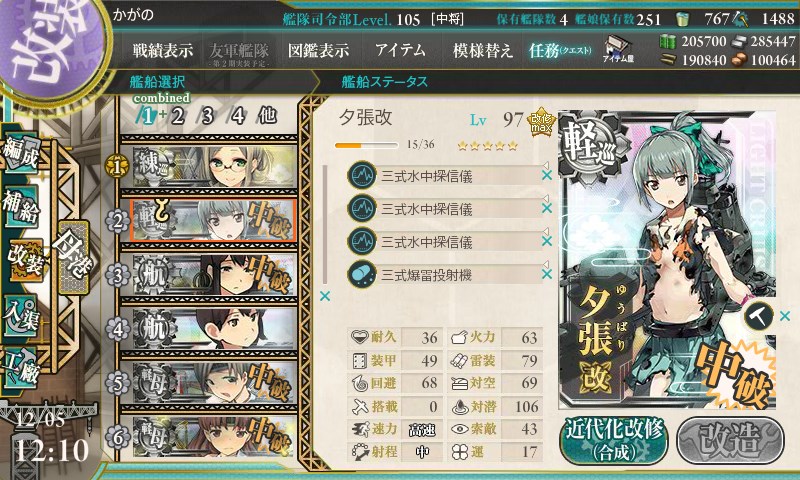Open the アイテム屋 item shop icon

618,49
